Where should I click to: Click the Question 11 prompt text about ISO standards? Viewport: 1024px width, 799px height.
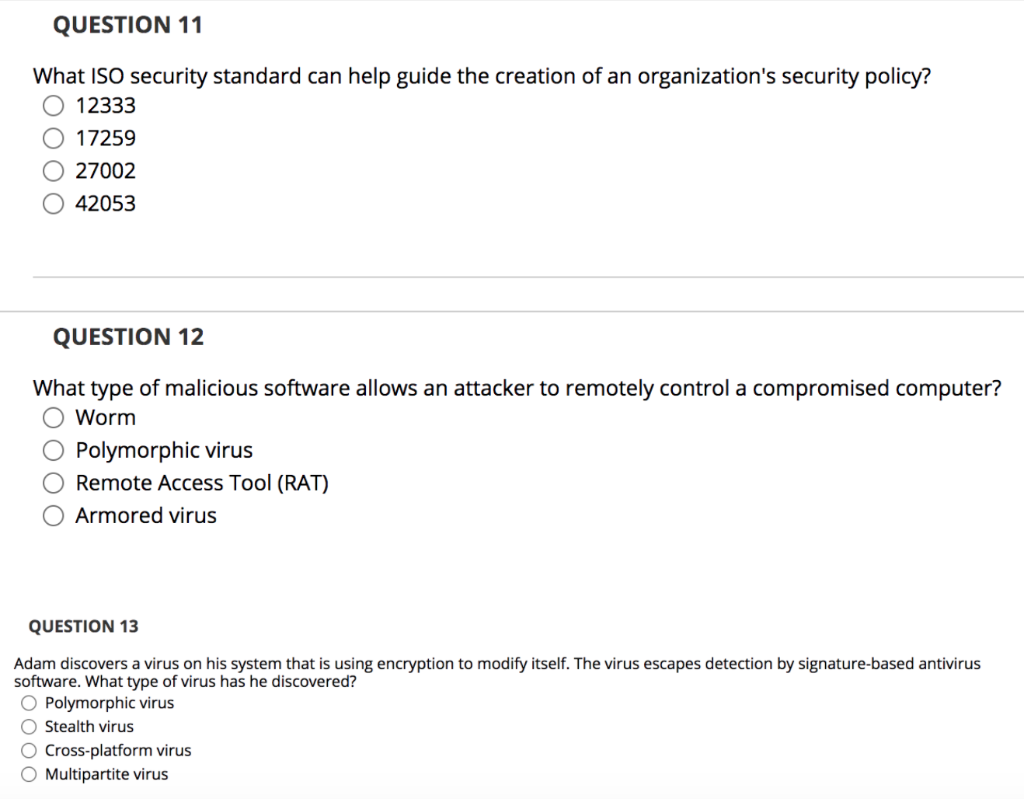click(483, 76)
